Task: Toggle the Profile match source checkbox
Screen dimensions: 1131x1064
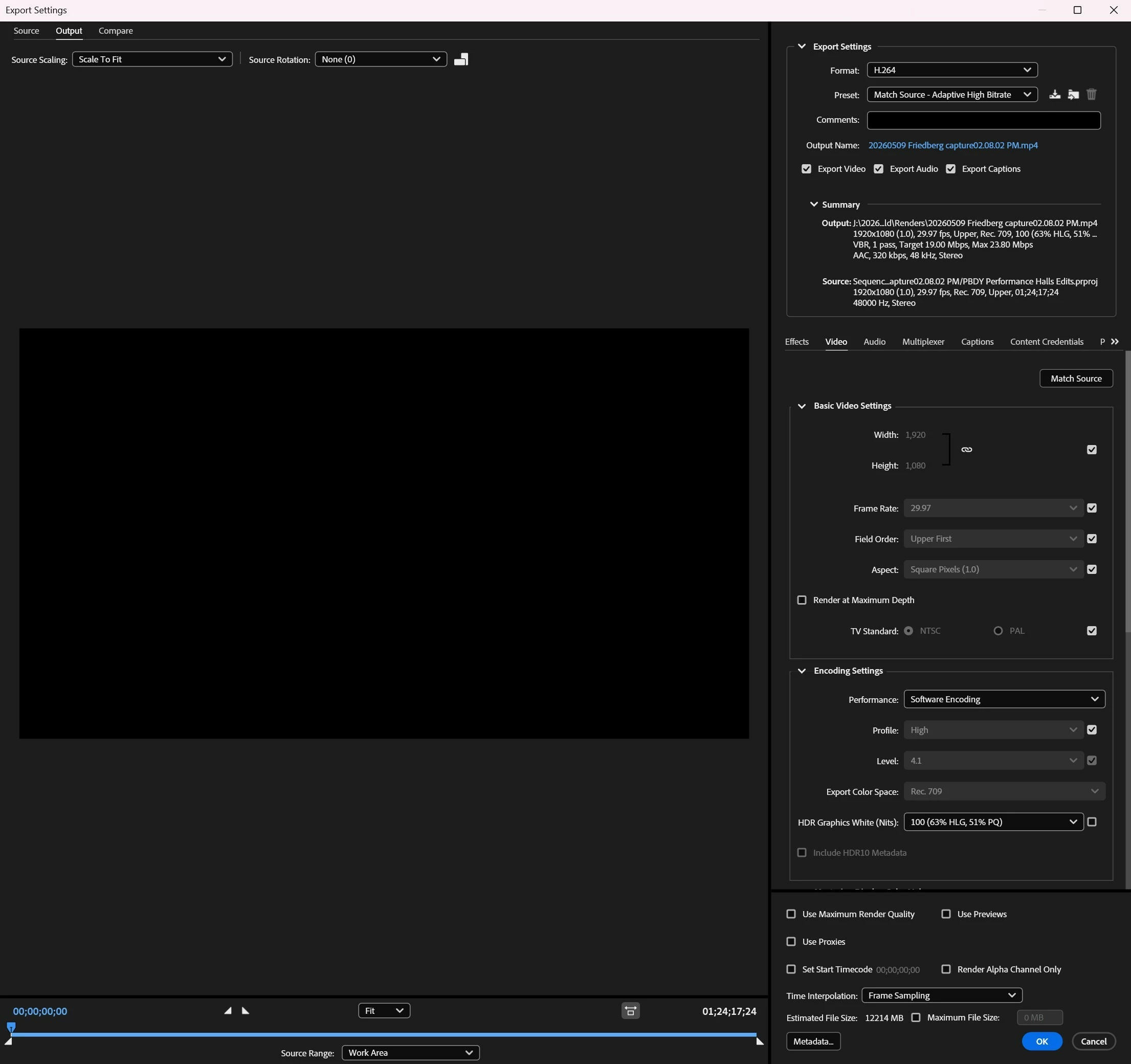Action: [x=1092, y=730]
